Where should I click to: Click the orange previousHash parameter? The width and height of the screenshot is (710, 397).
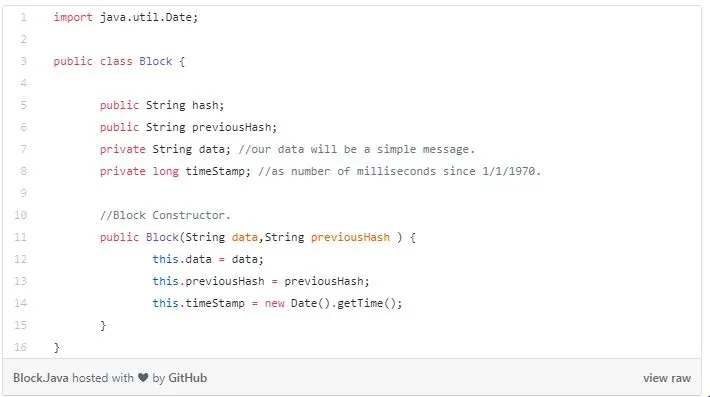click(x=350, y=238)
